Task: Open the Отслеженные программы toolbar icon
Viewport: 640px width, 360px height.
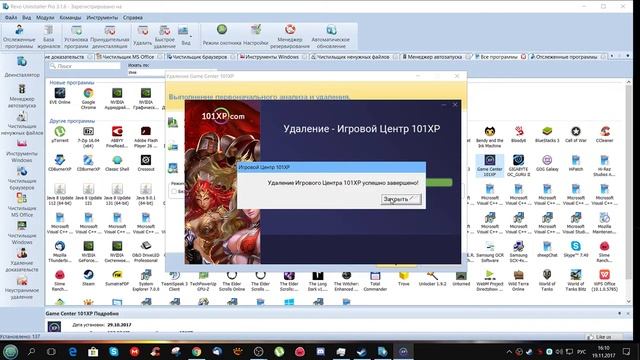Action: point(19,37)
